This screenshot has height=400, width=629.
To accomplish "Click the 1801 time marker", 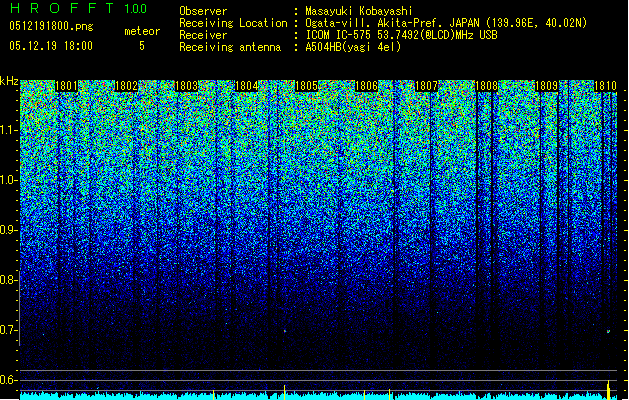I will [66, 86].
